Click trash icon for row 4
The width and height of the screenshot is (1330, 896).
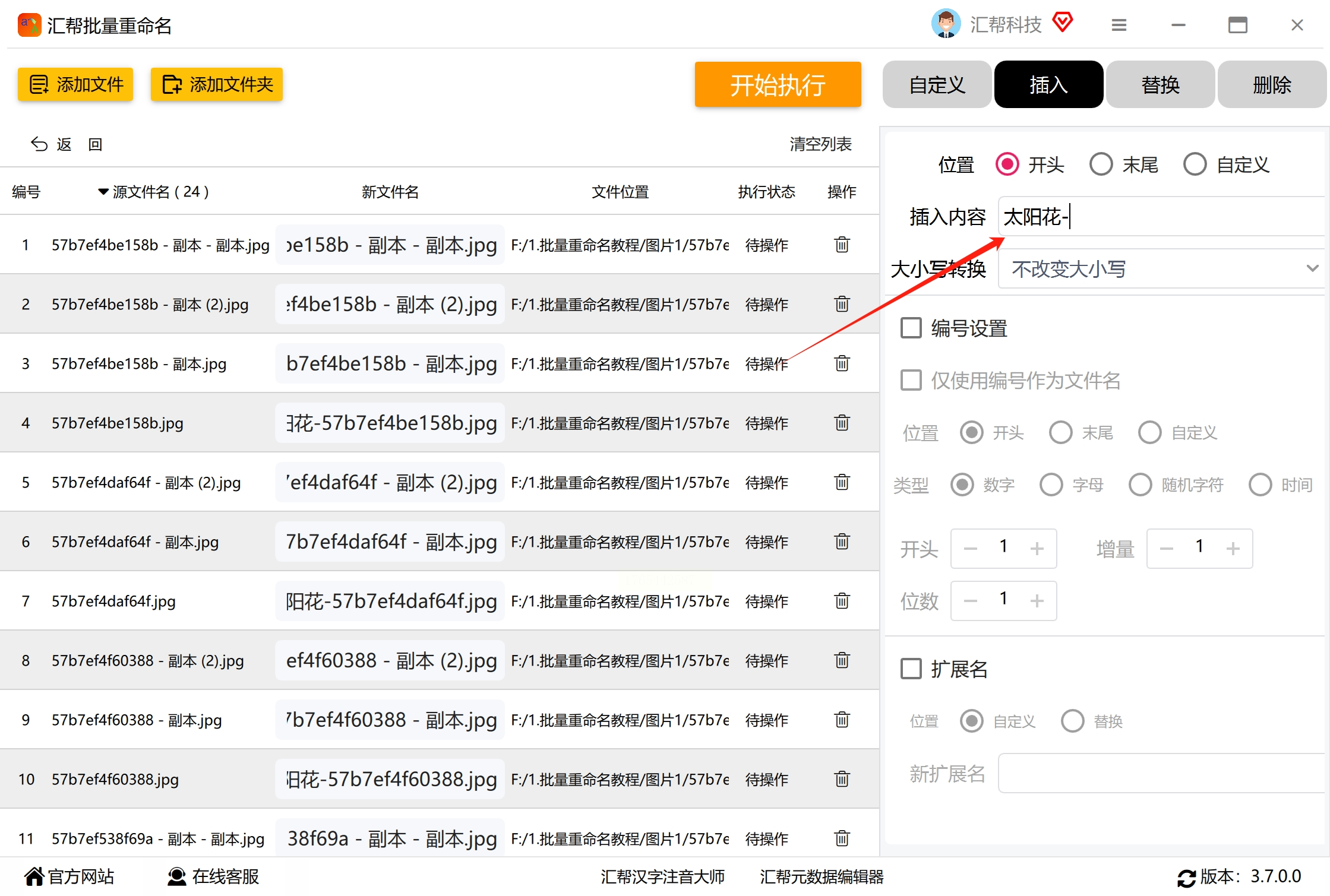click(x=842, y=423)
